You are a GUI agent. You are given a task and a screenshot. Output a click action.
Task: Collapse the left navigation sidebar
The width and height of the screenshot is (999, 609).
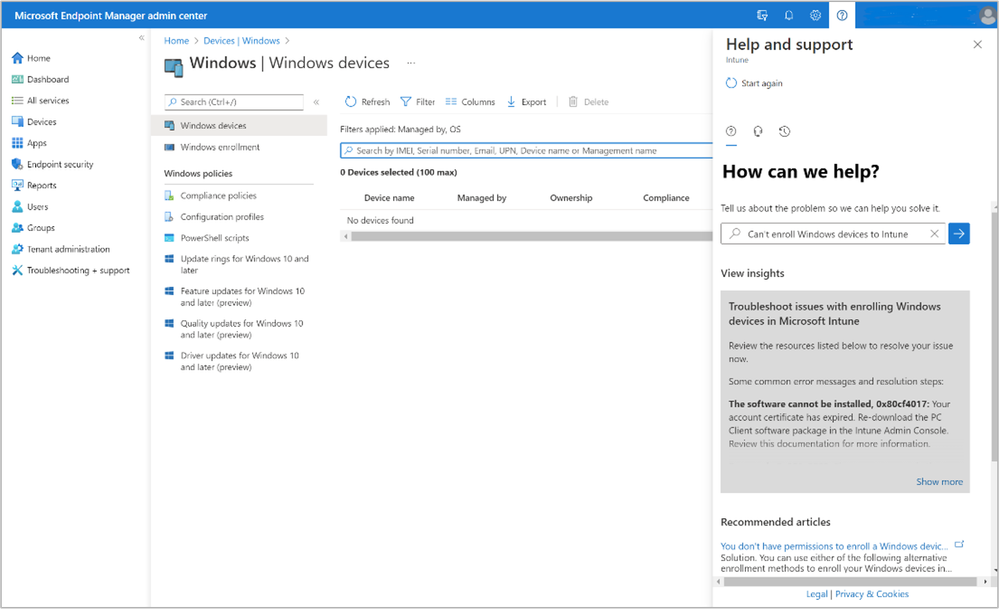click(141, 38)
